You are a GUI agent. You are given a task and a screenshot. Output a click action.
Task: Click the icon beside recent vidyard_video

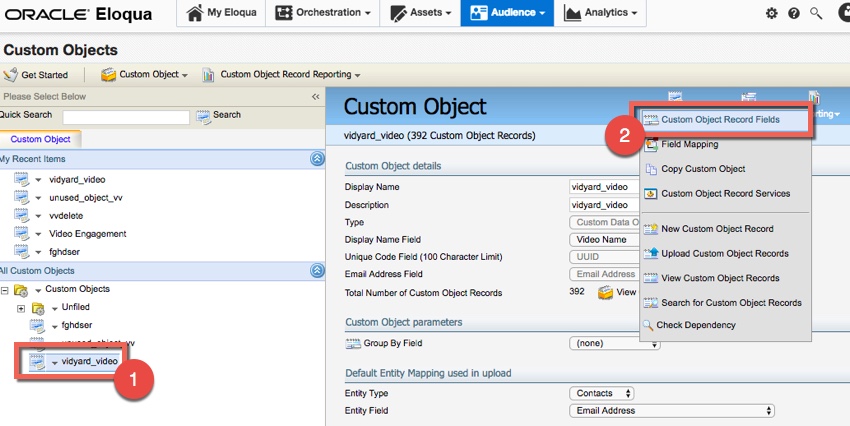click(22, 179)
